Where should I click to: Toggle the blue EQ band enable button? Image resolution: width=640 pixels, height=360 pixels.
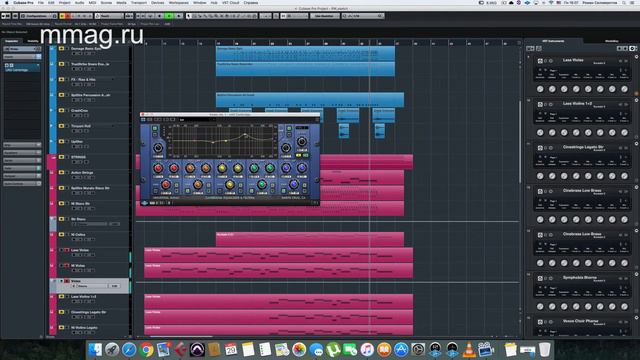[x=283, y=191]
